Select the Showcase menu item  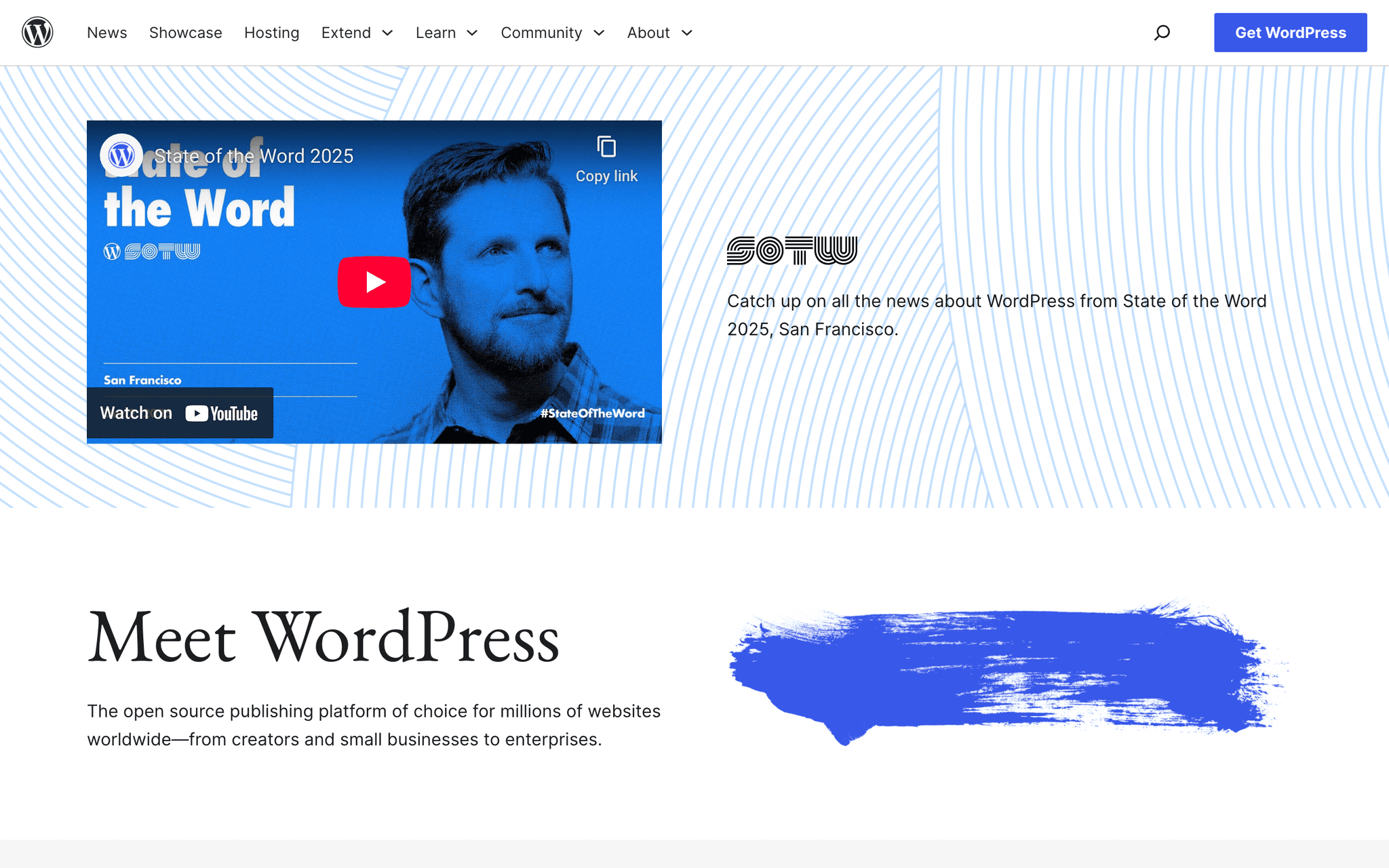(185, 32)
